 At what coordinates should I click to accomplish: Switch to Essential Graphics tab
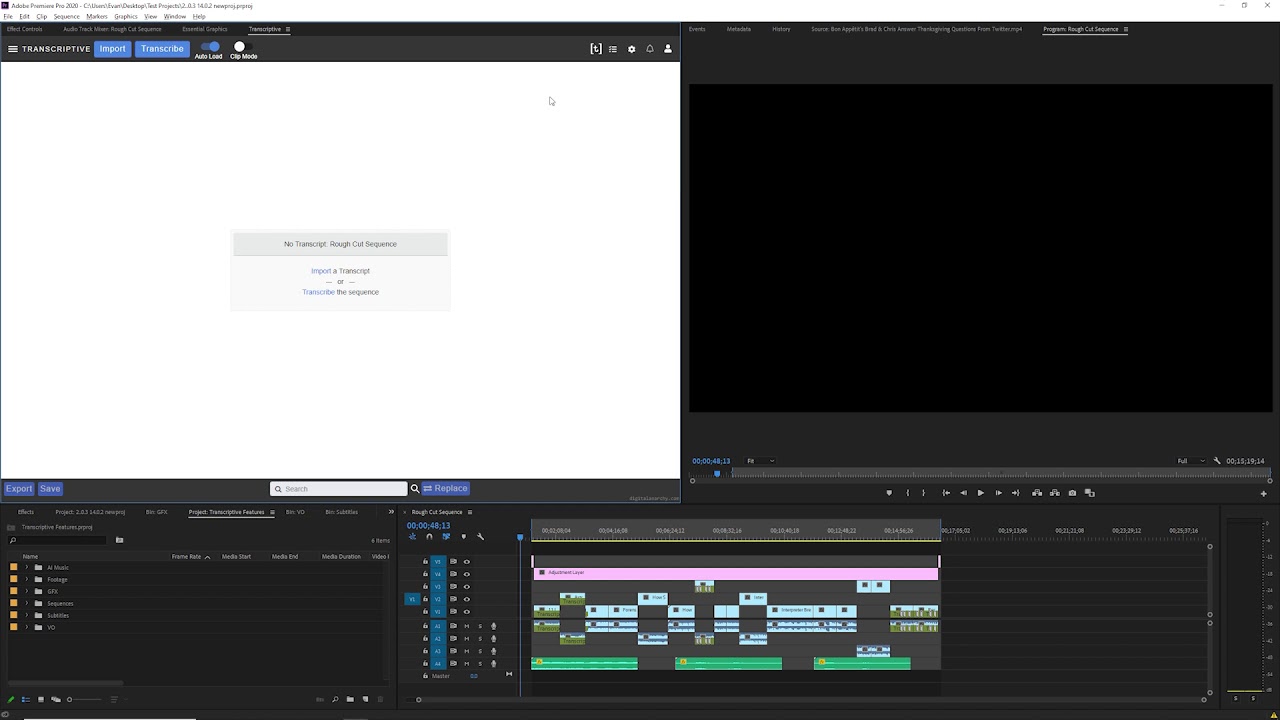(x=204, y=29)
